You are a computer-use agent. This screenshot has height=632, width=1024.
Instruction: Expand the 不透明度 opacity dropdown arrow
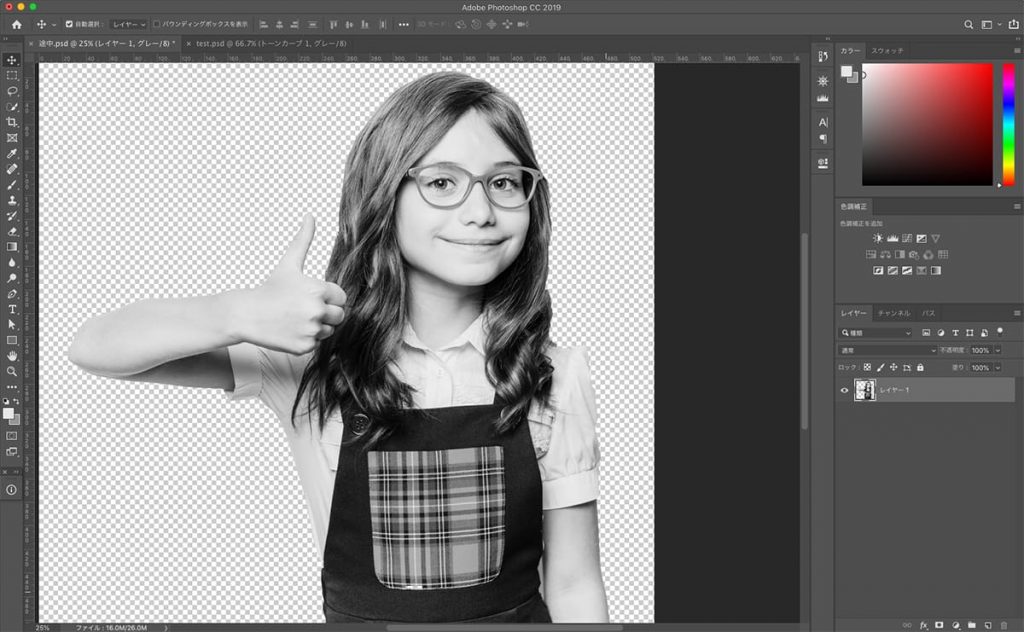pos(996,350)
